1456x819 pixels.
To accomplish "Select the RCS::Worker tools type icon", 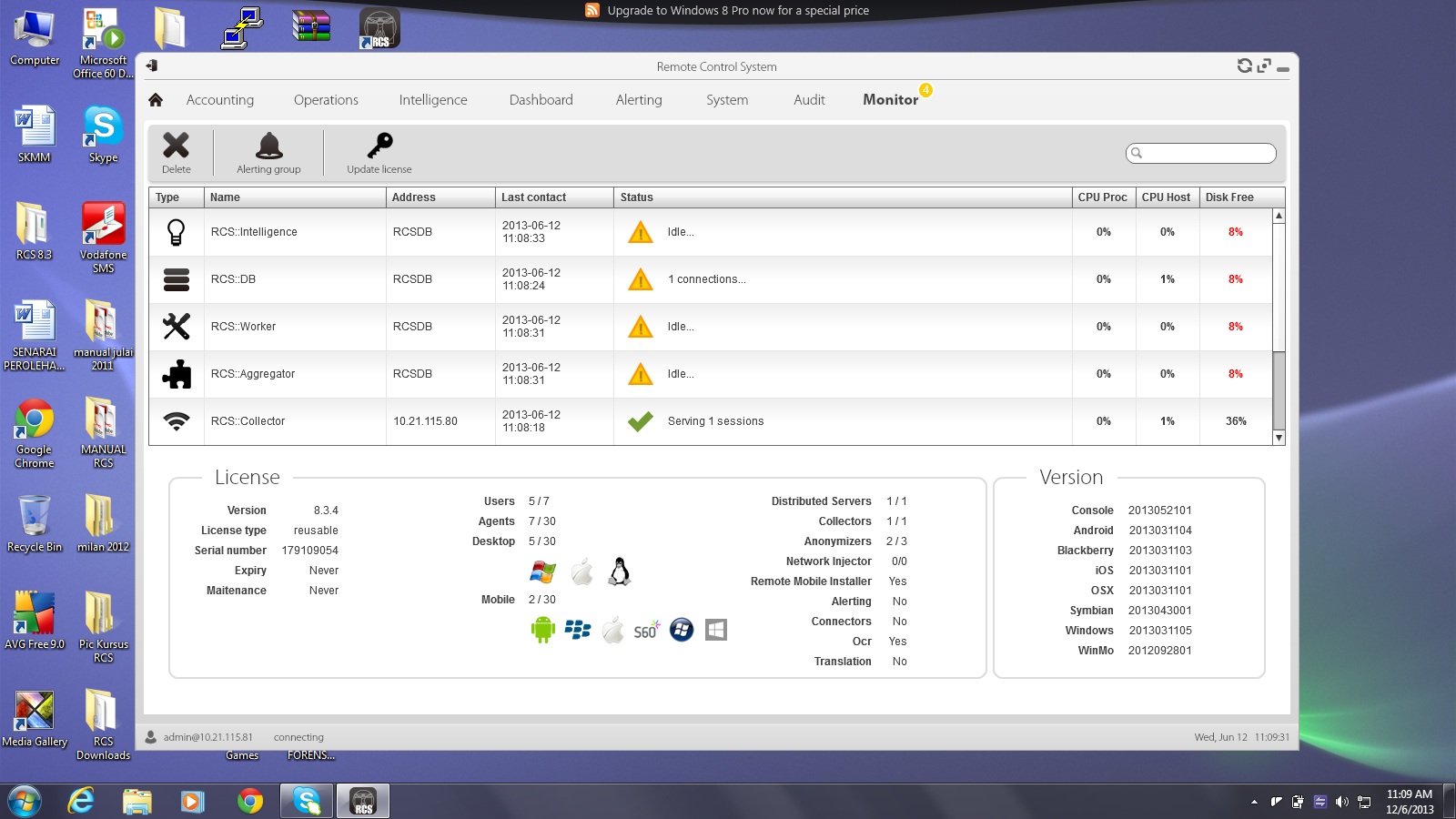I will click(177, 327).
